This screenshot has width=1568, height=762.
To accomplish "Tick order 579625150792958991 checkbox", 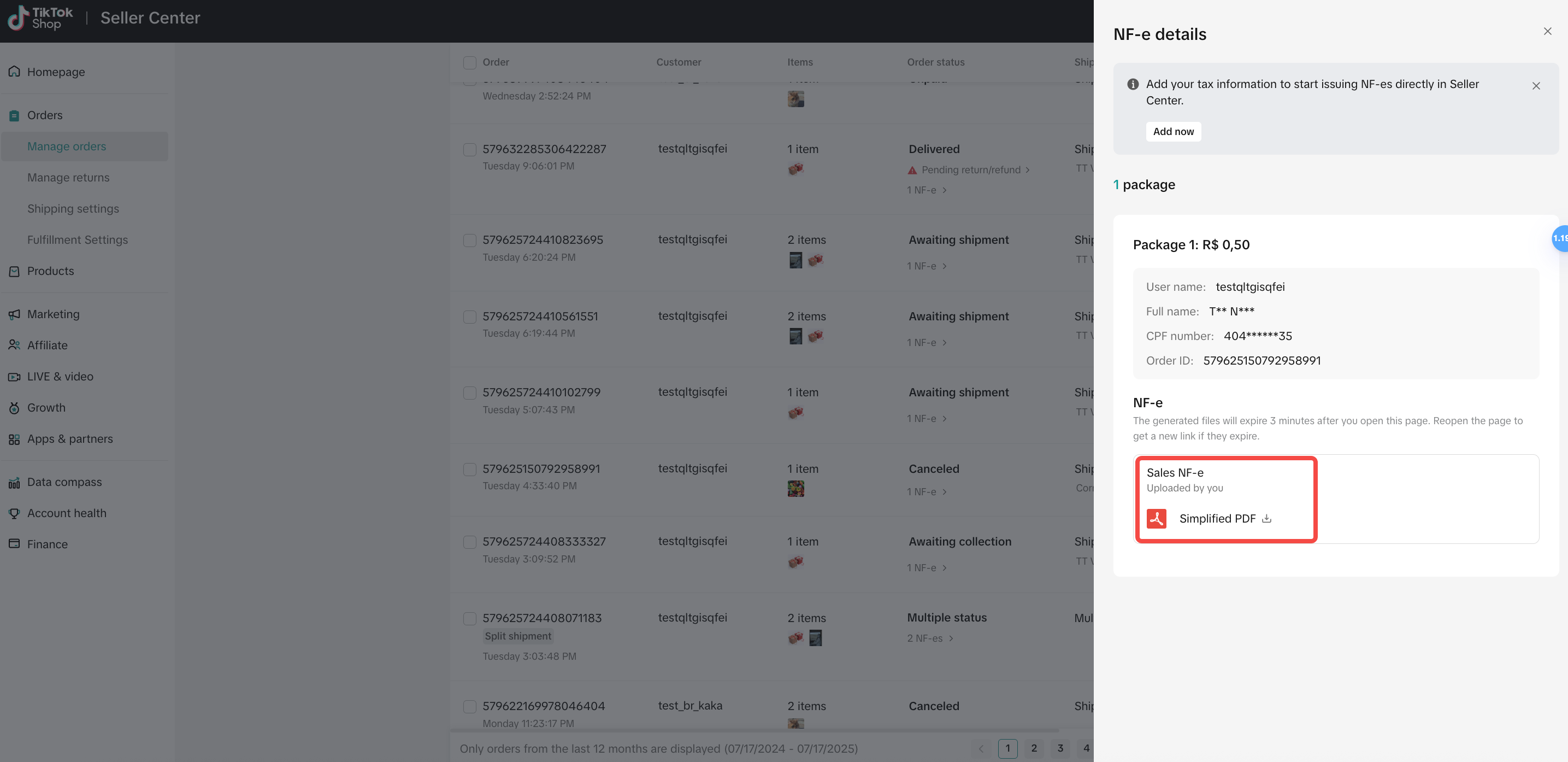I will (x=469, y=469).
